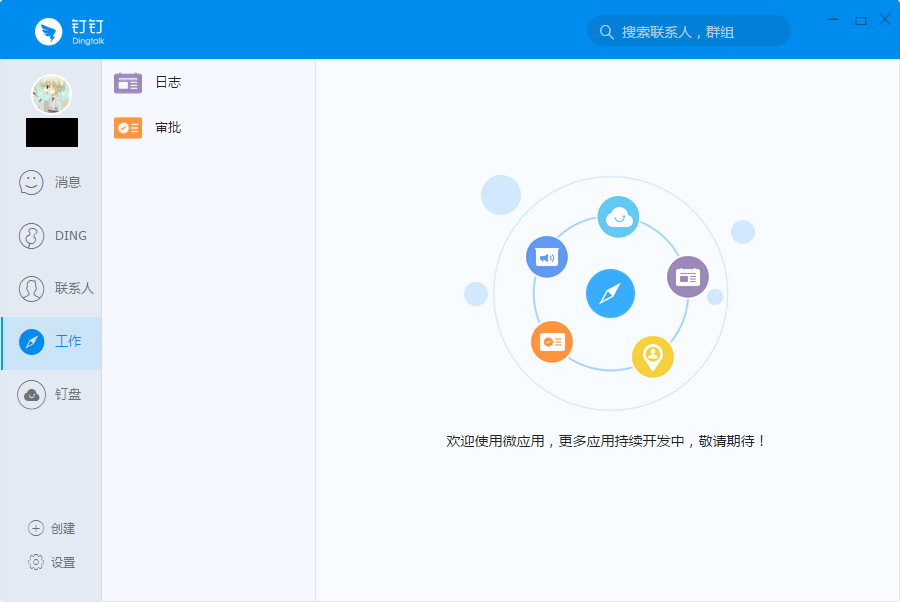
Task: Select the 工作 compass icon in sidebar
Action: coord(32,342)
